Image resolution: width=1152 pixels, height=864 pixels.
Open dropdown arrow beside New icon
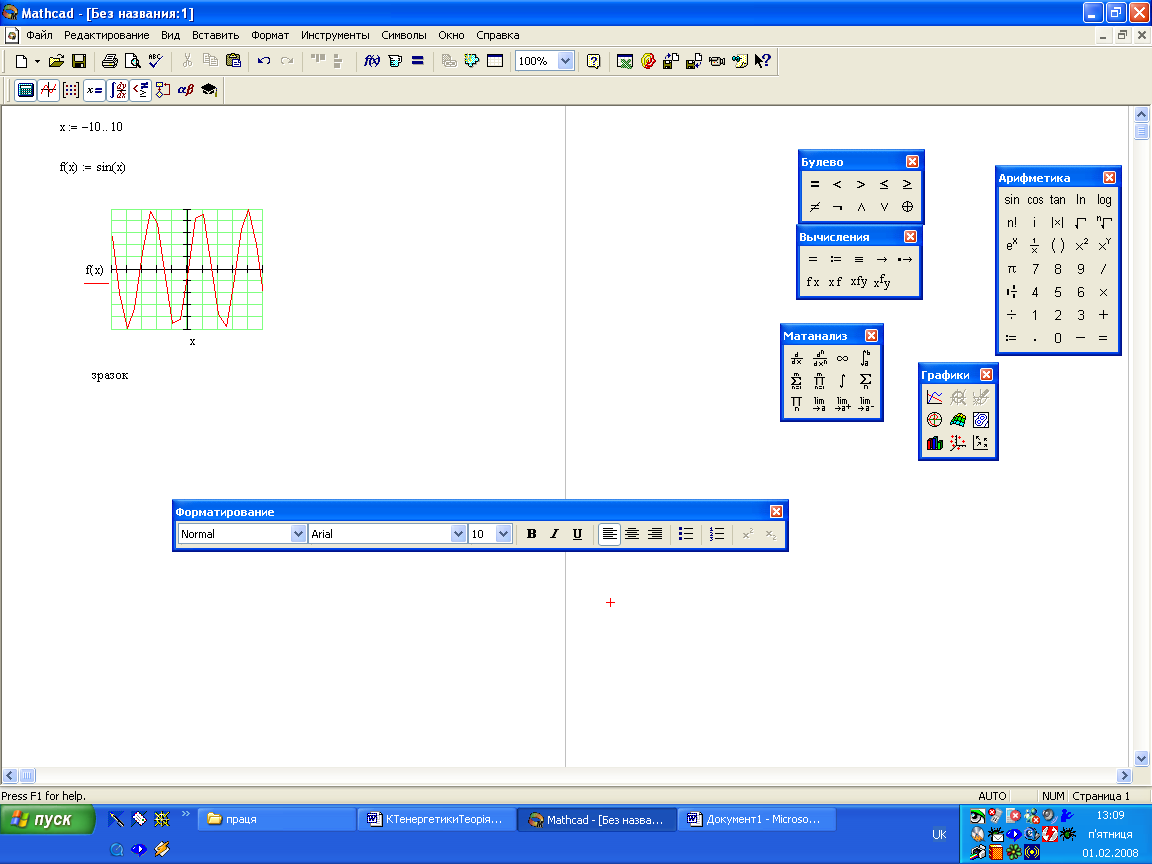click(x=37, y=61)
